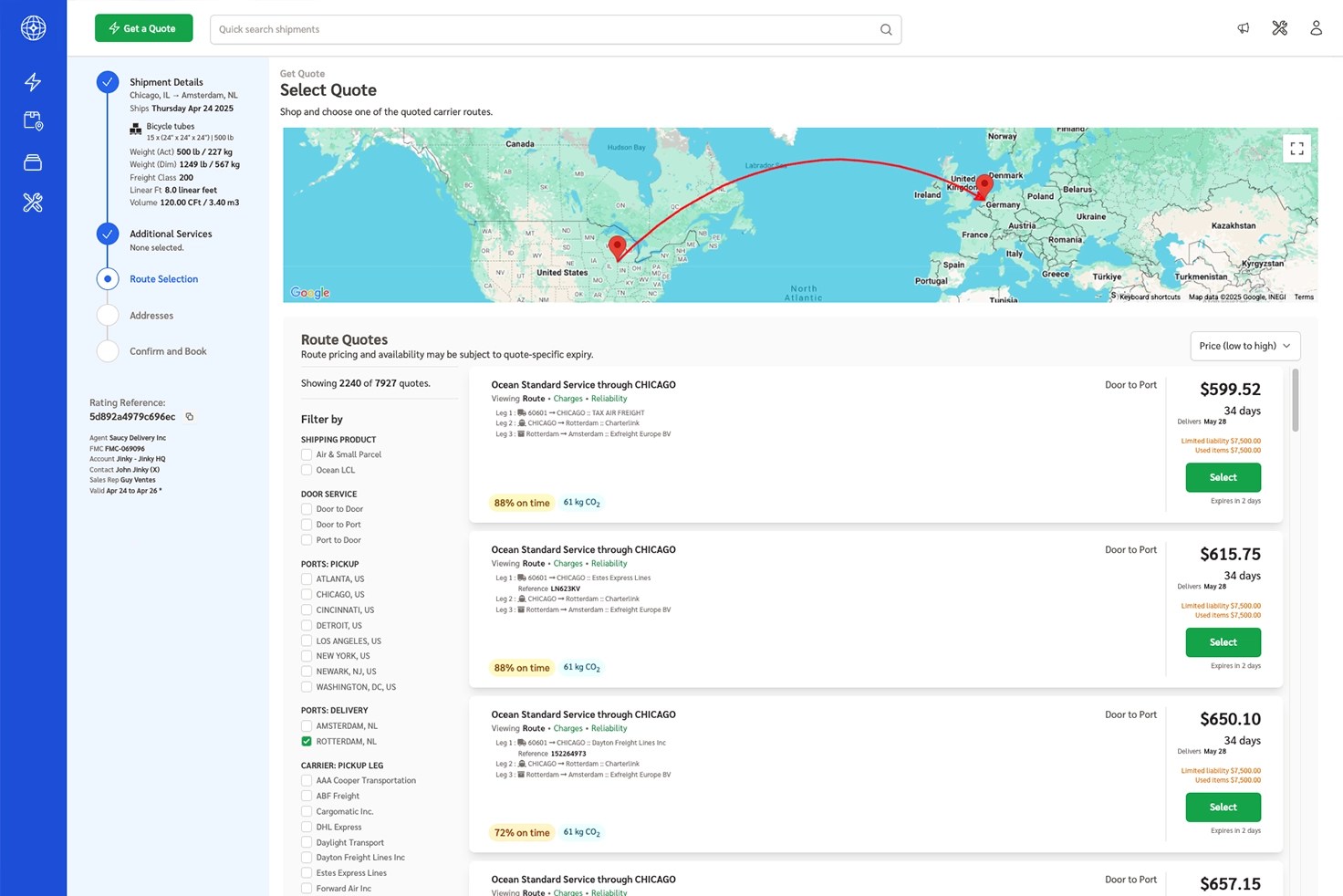Image resolution: width=1343 pixels, height=896 pixels.
Task: Open the tools icon in the top bar
Action: (1280, 28)
